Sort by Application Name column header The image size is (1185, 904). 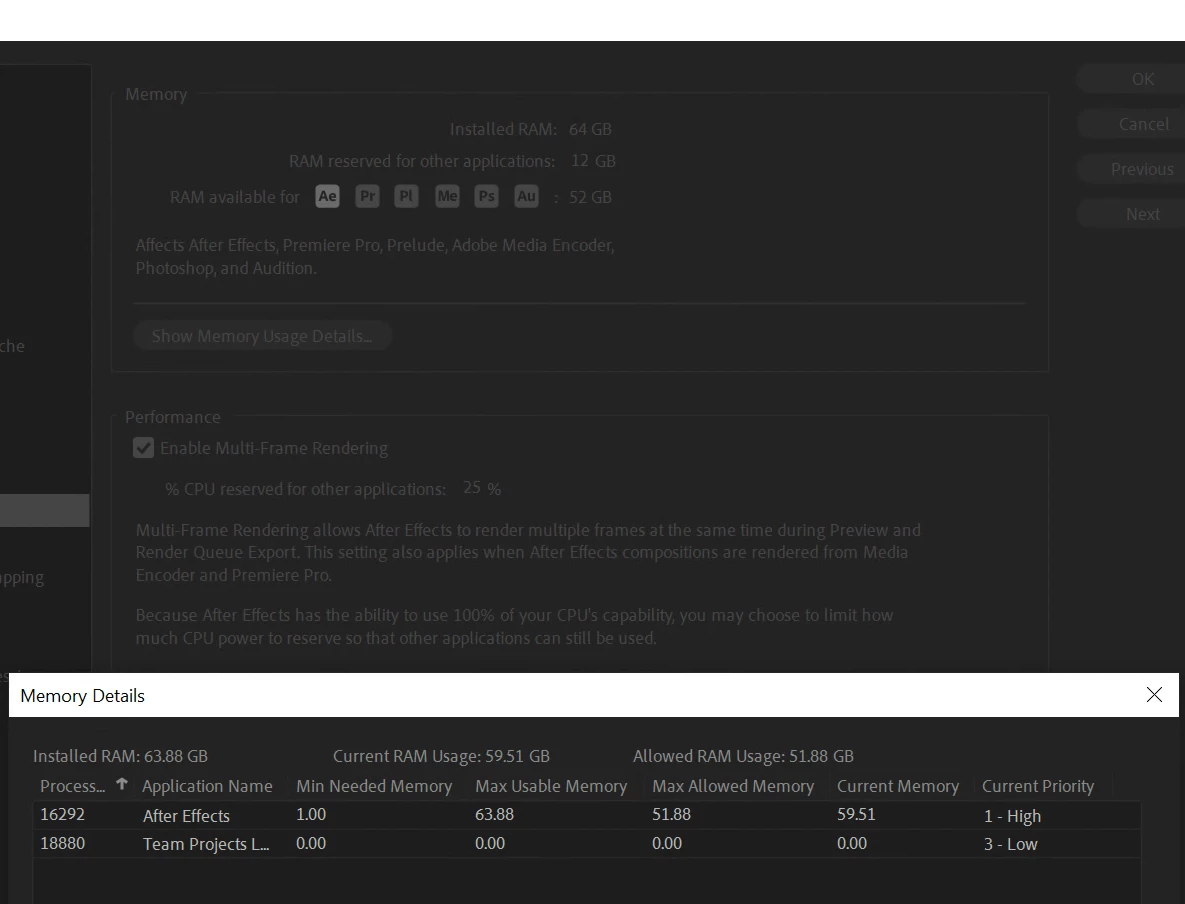click(x=207, y=786)
